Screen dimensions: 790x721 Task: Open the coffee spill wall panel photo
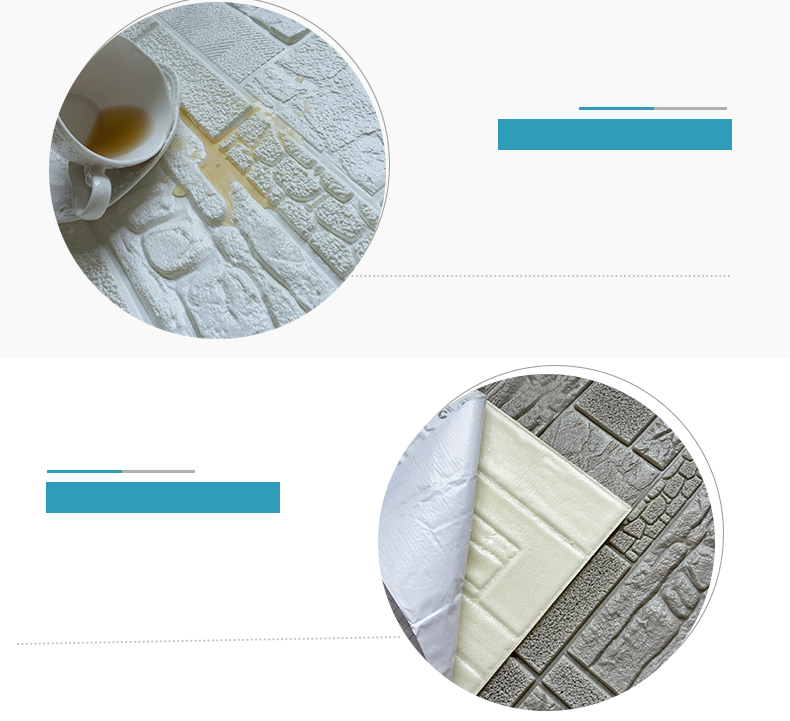point(219,170)
